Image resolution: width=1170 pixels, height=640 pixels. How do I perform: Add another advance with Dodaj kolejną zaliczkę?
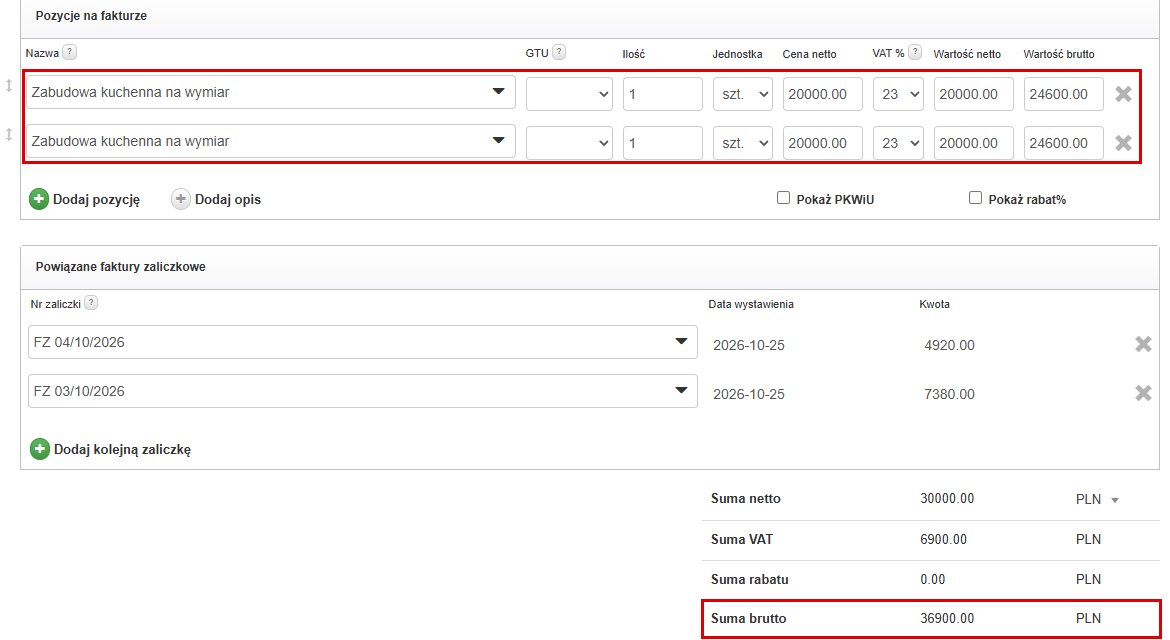[x=110, y=449]
